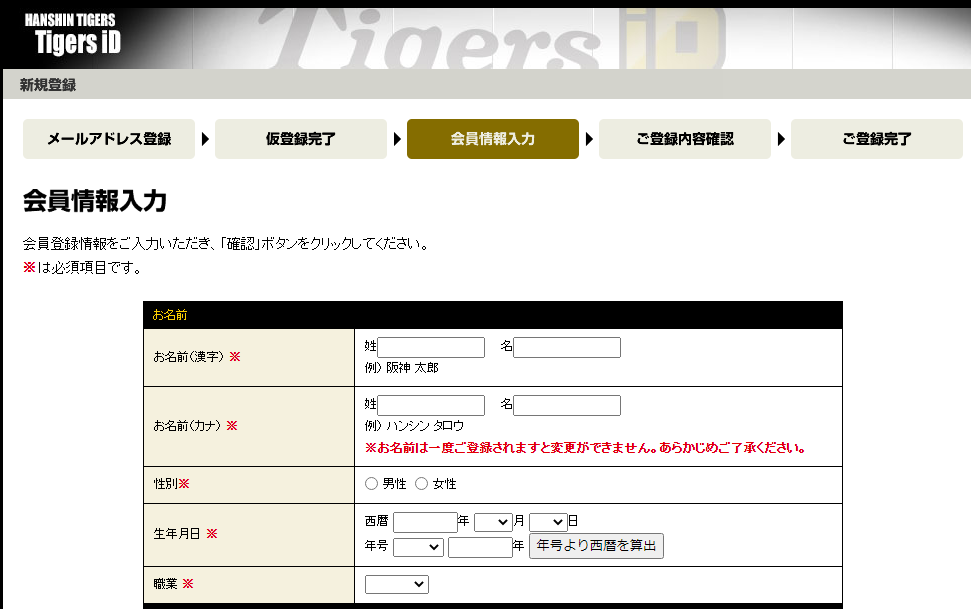Screen dimensions: 971x609
Task: Click the メールアドレス登録 step tab
Action: point(109,139)
